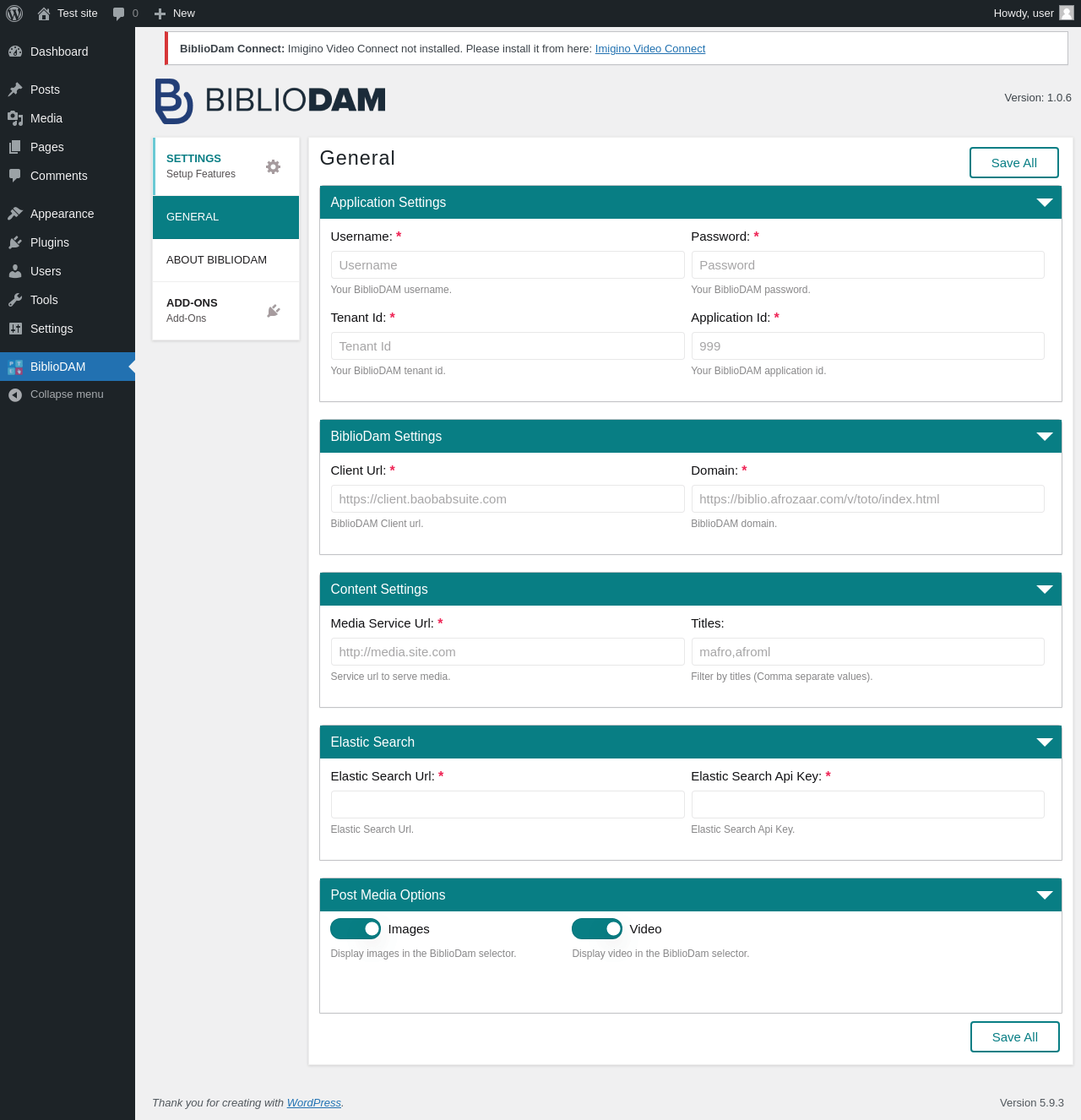Screen dimensions: 1081x1120
Task: Click the Dashboard gauge icon
Action: tap(15, 52)
